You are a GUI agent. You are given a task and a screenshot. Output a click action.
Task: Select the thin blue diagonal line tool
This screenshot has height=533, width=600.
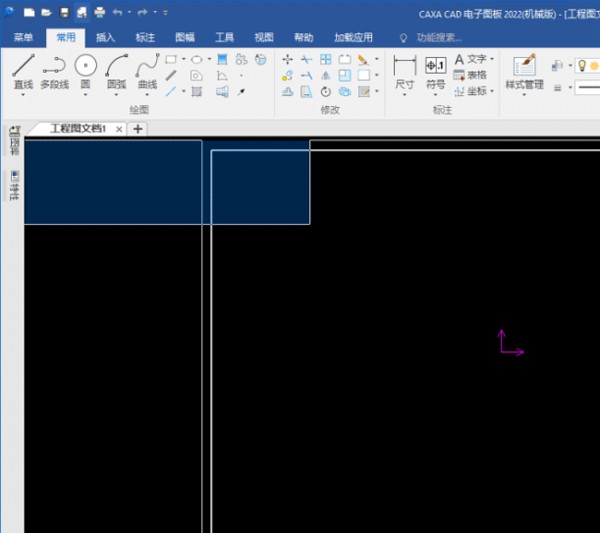pyautogui.click(x=171, y=91)
